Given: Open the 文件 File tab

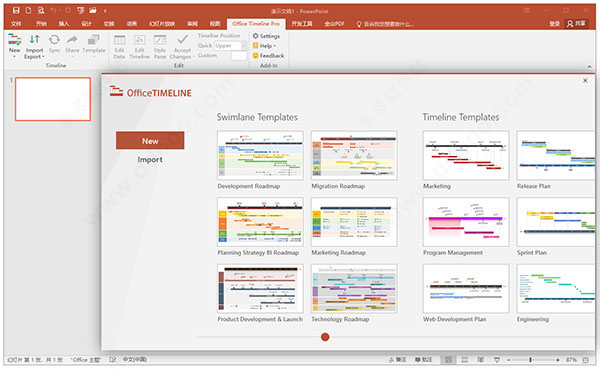Looking at the screenshot, I should coord(16,24).
